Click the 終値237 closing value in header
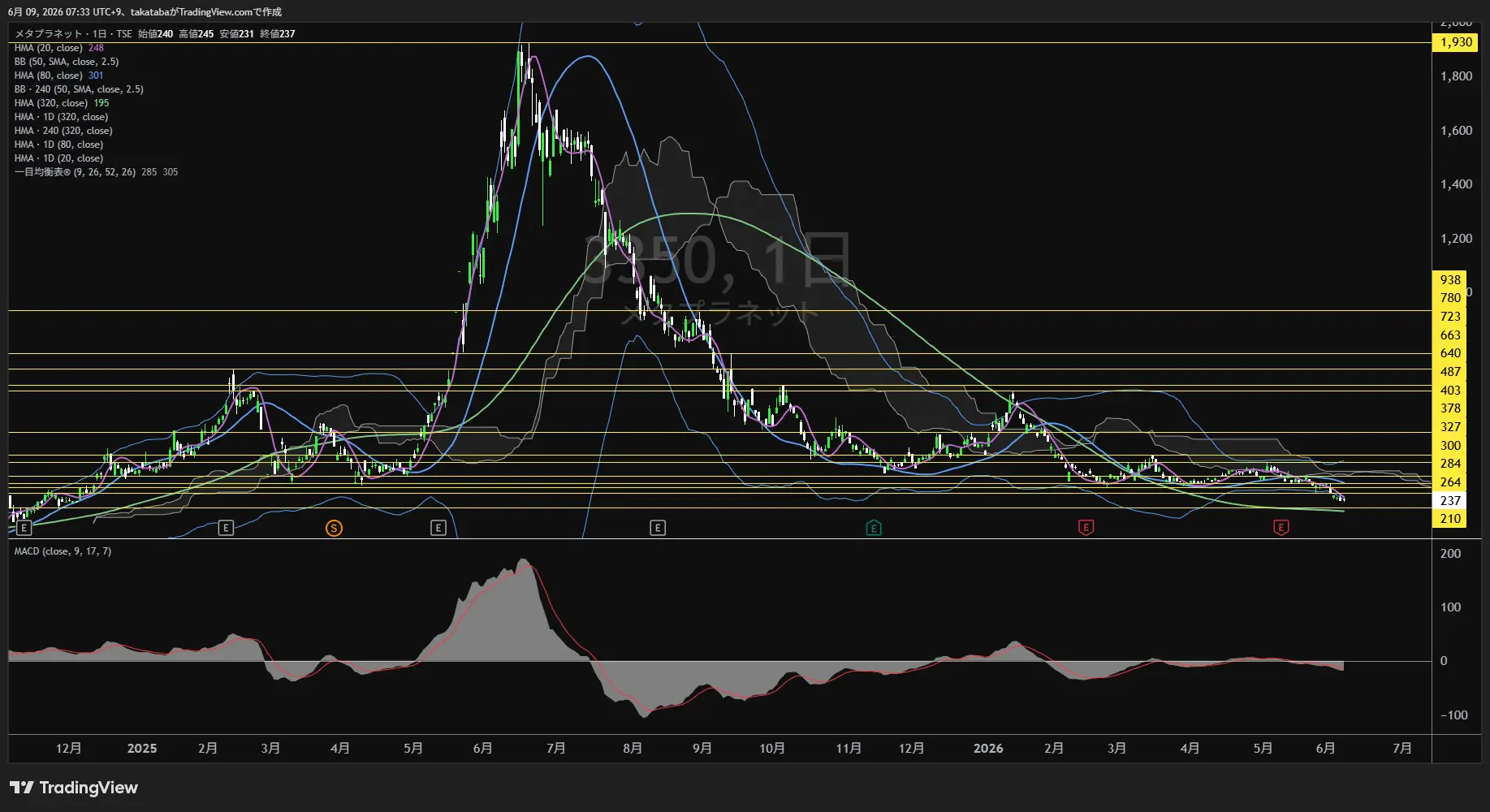 278,34
